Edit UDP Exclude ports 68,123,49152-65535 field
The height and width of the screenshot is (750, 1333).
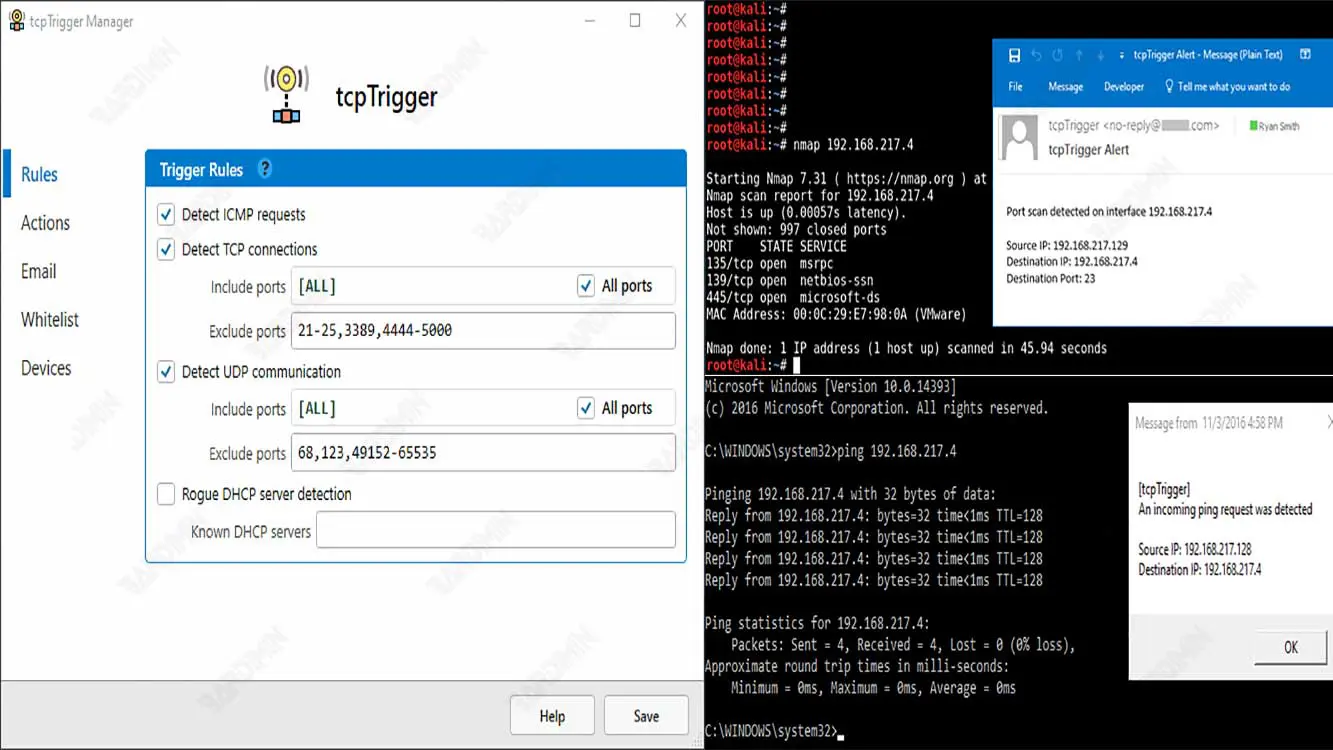coord(483,453)
